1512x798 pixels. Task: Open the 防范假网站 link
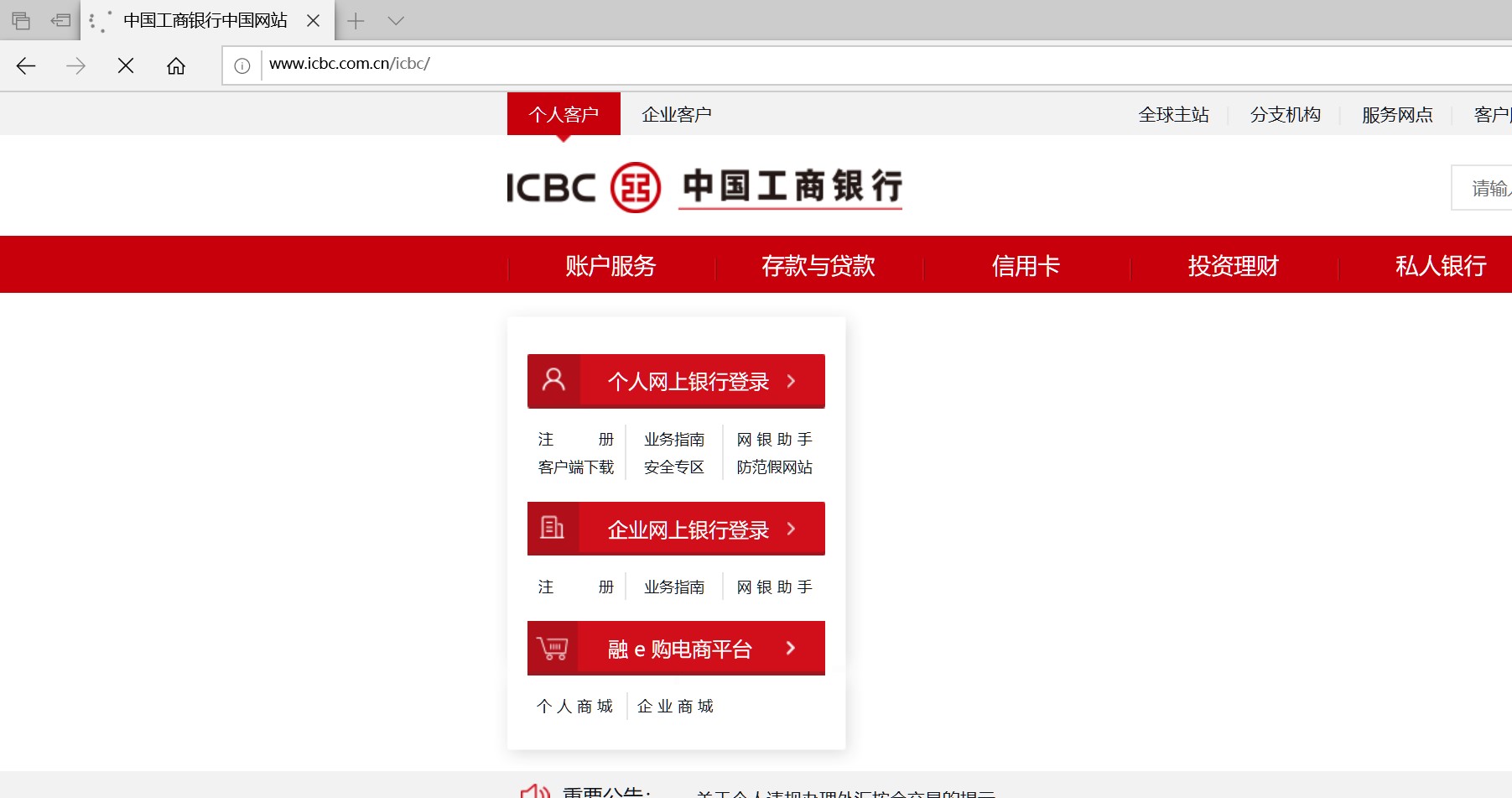[774, 467]
